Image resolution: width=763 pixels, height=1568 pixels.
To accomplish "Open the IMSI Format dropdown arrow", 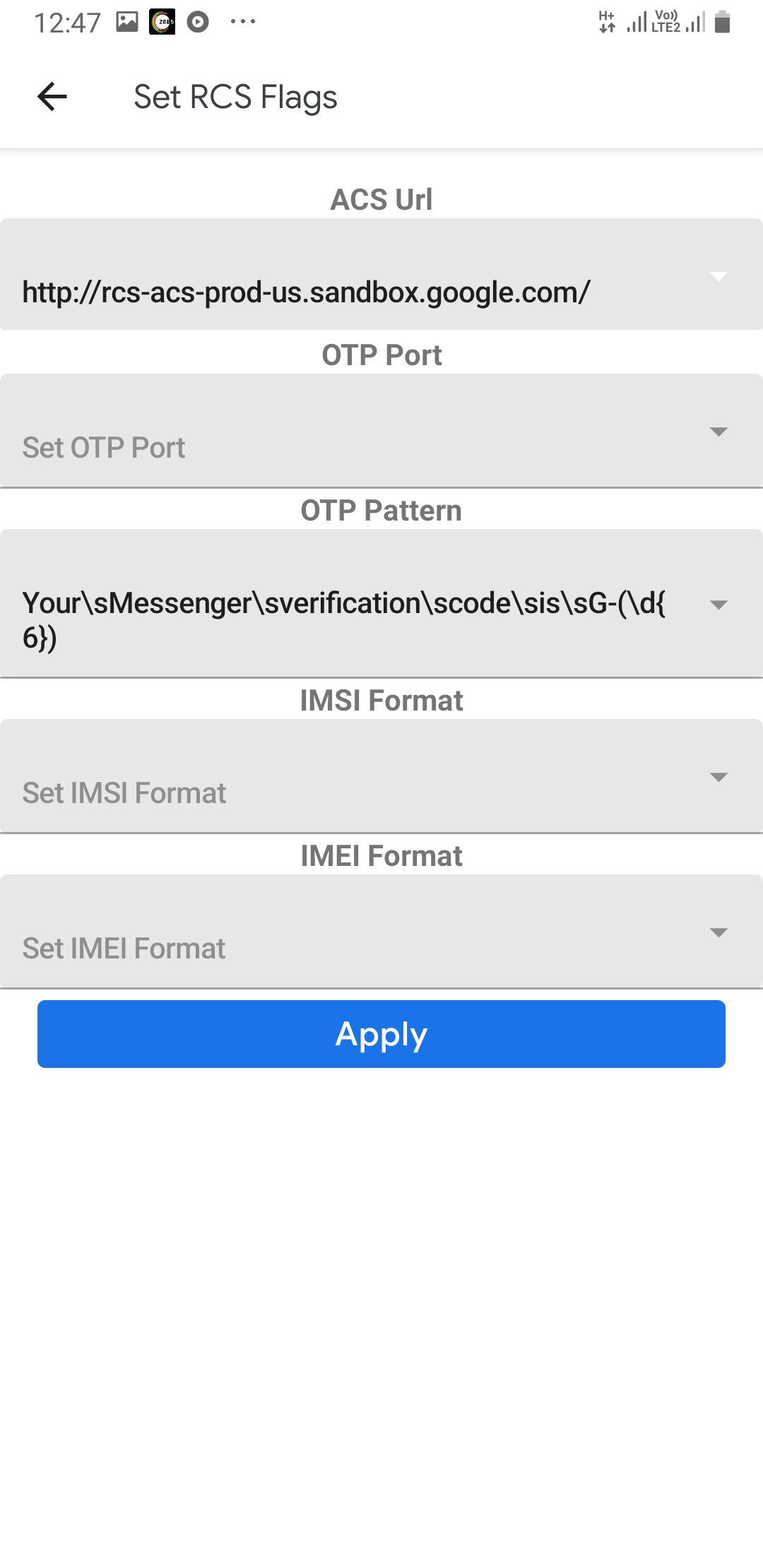I will [718, 777].
